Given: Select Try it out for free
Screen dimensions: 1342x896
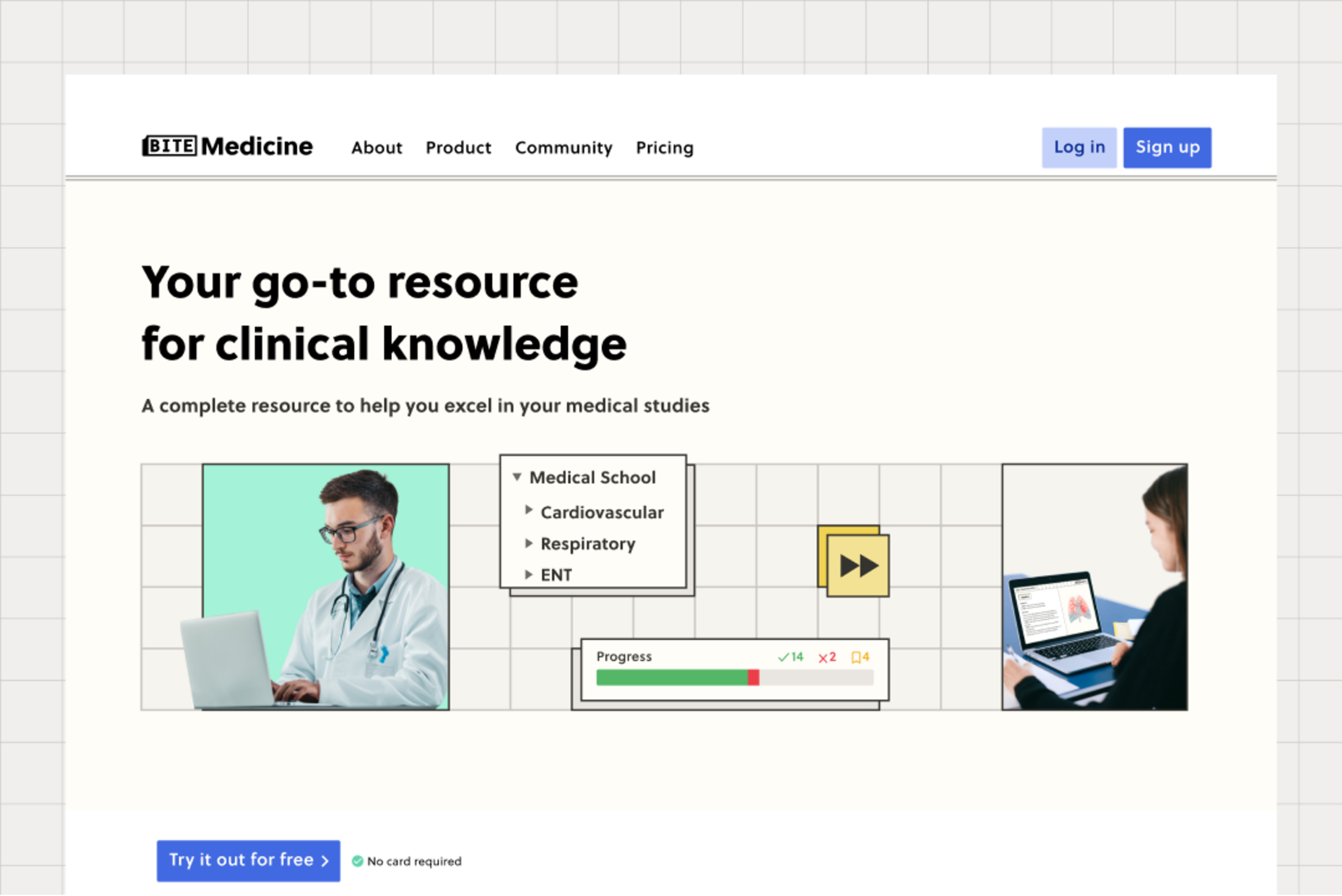Looking at the screenshot, I should tap(247, 861).
